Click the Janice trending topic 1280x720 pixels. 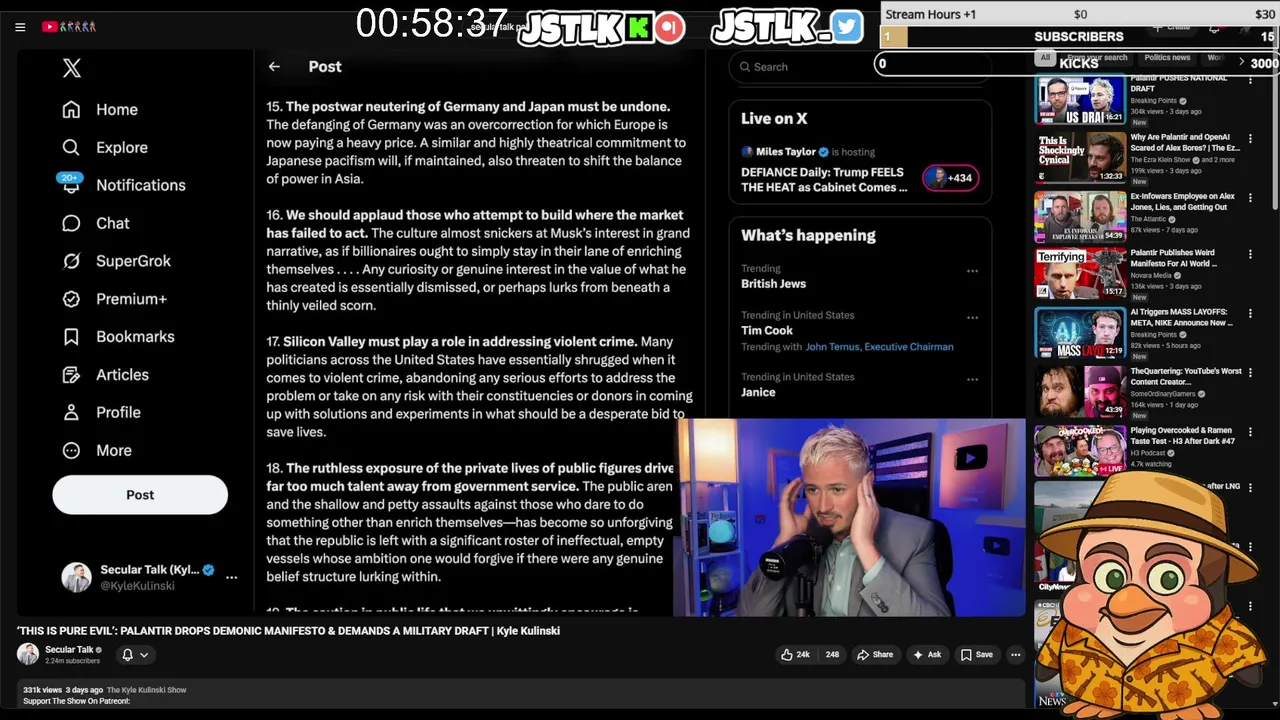click(x=758, y=393)
